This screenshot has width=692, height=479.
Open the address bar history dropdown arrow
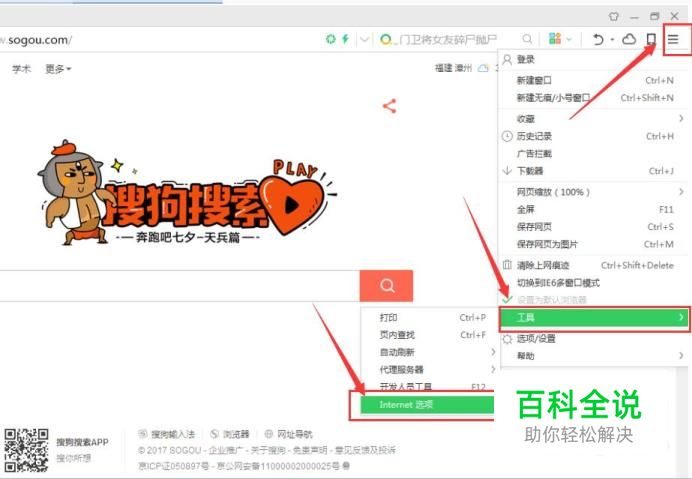364,39
